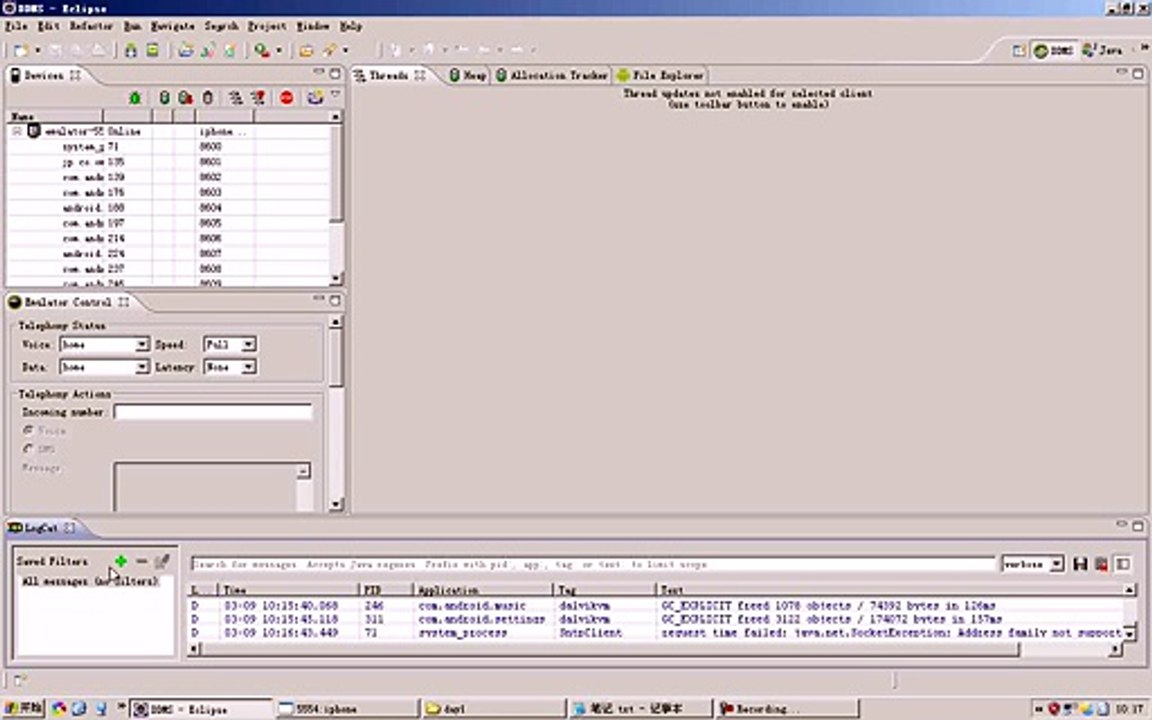Click the Export log to text floppy icon
1152x720 pixels.
[1080, 564]
